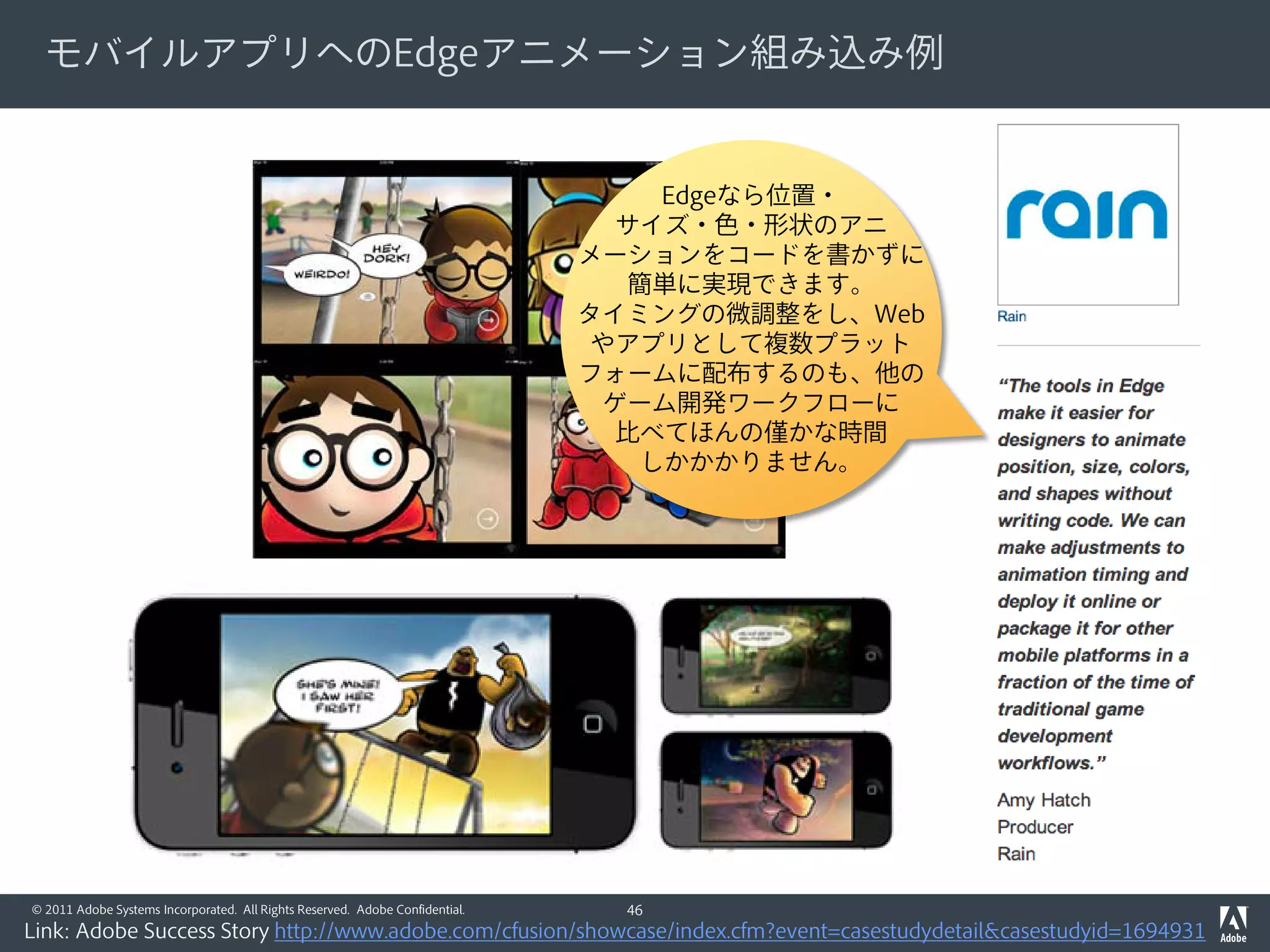Screen dimensions: 1270x952
Task: Click the 'SHE'S MINE! I SAW HER FIRST!' phone screenshot
Action: point(385,724)
